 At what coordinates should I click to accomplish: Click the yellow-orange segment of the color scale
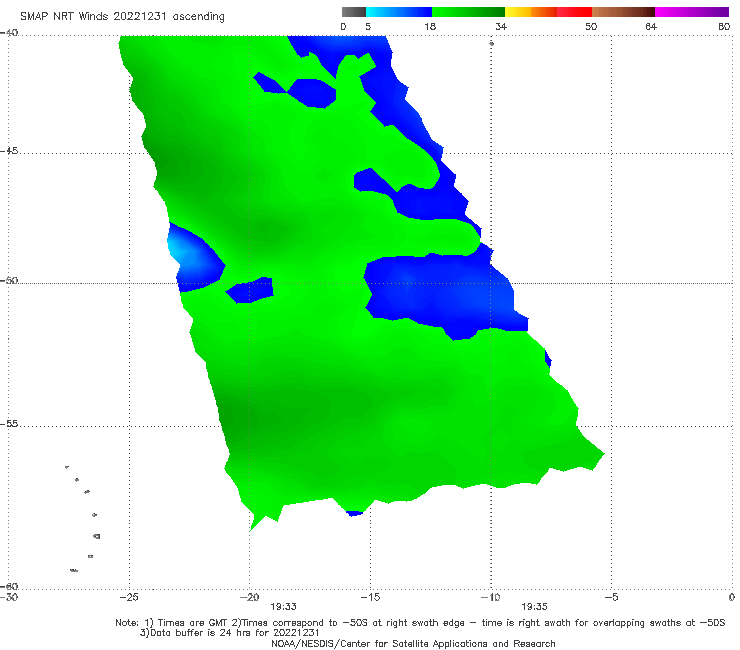[531, 12]
